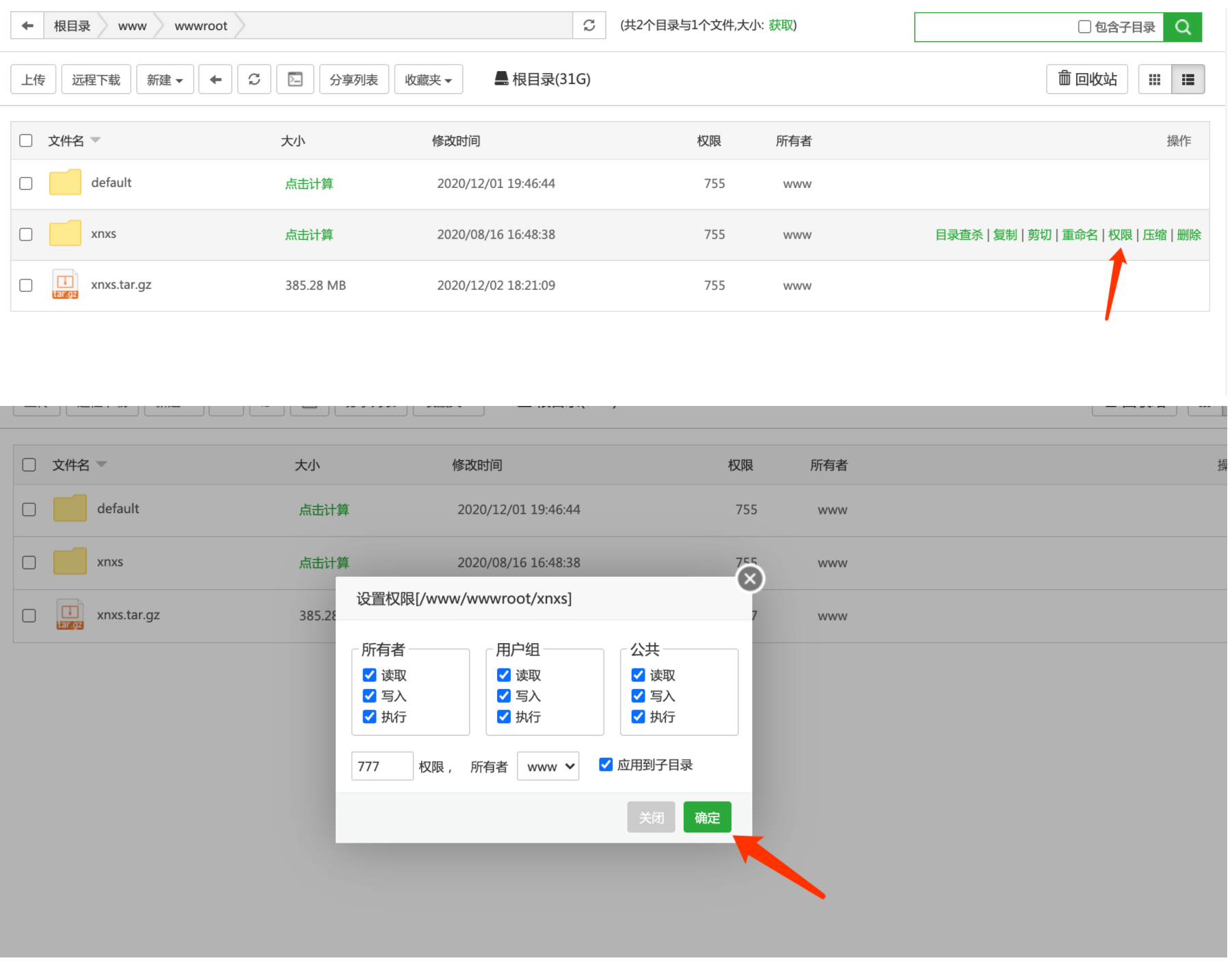Check the default row checkbox in the top list
Image resolution: width=1232 pixels, height=965 pixels.
(x=26, y=184)
